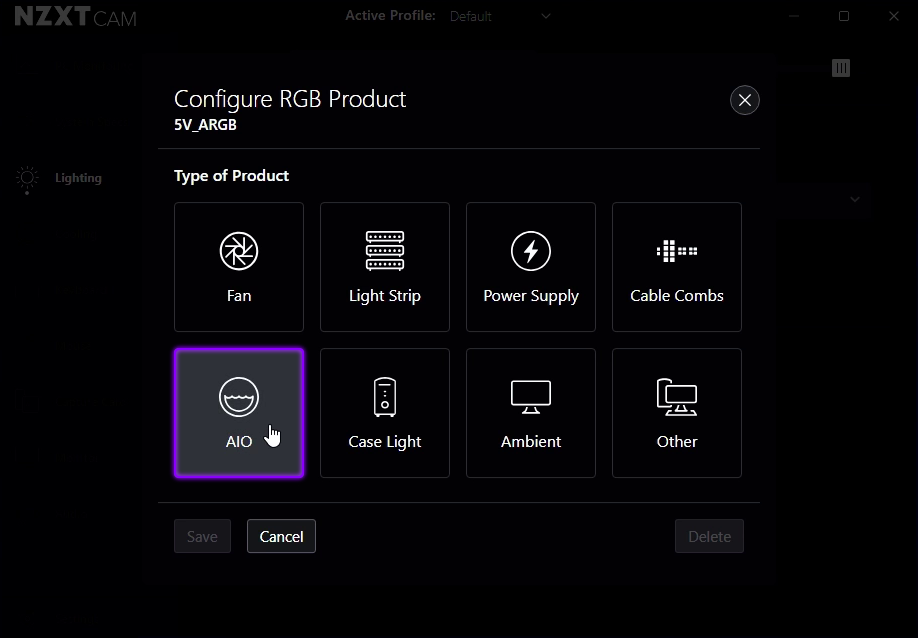Viewport: 918px width, 638px height.
Task: Choose the Light Strip icon
Action: point(384,251)
